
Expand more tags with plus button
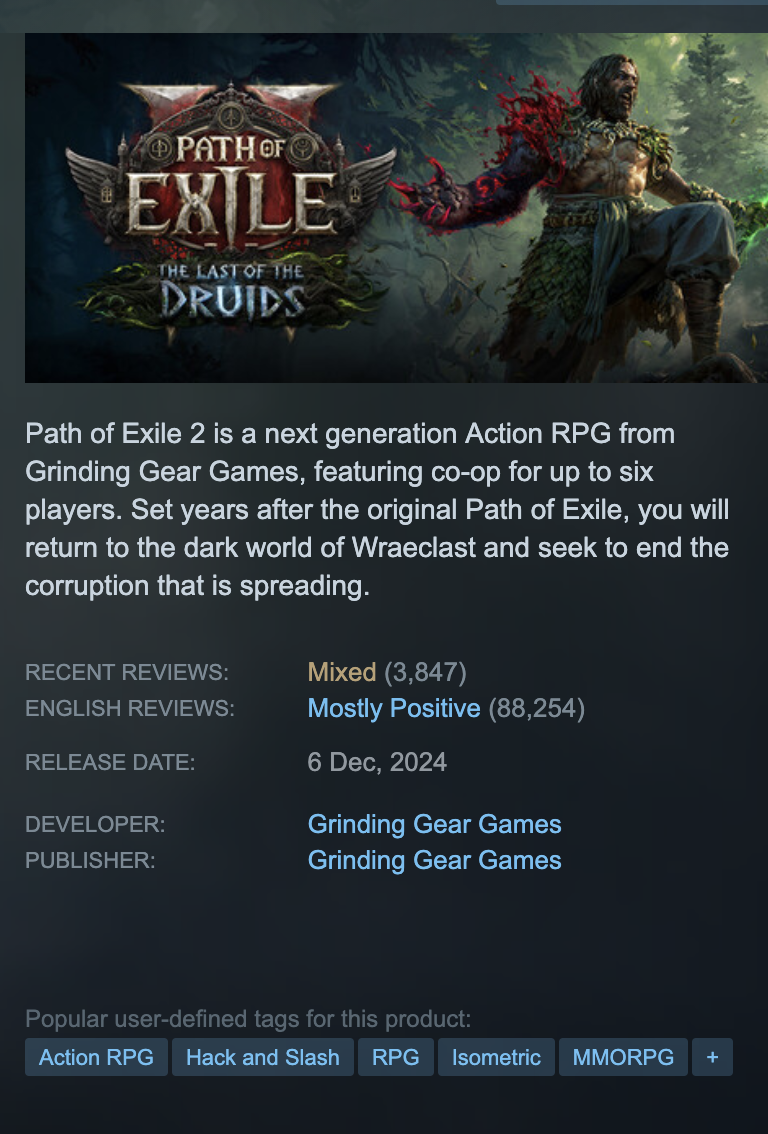712,1057
